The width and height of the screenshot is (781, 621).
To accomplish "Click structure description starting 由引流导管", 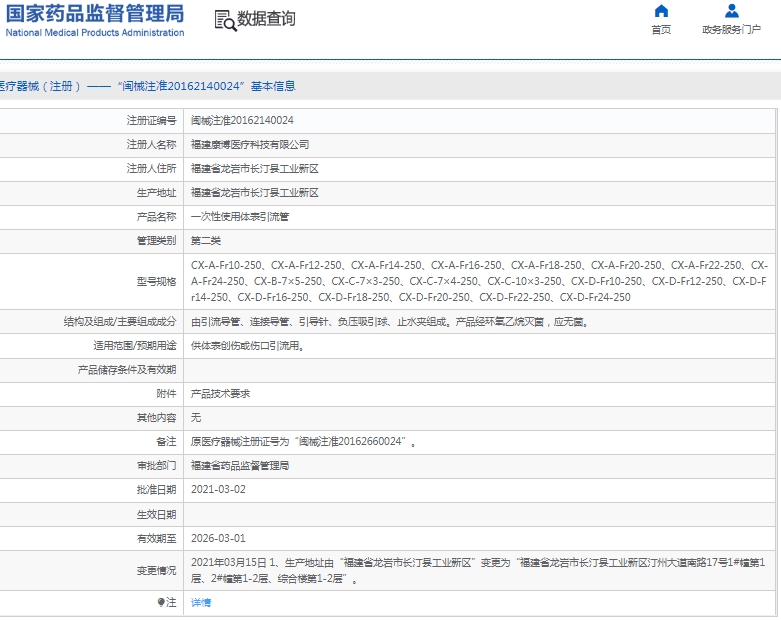I will click(x=390, y=322).
